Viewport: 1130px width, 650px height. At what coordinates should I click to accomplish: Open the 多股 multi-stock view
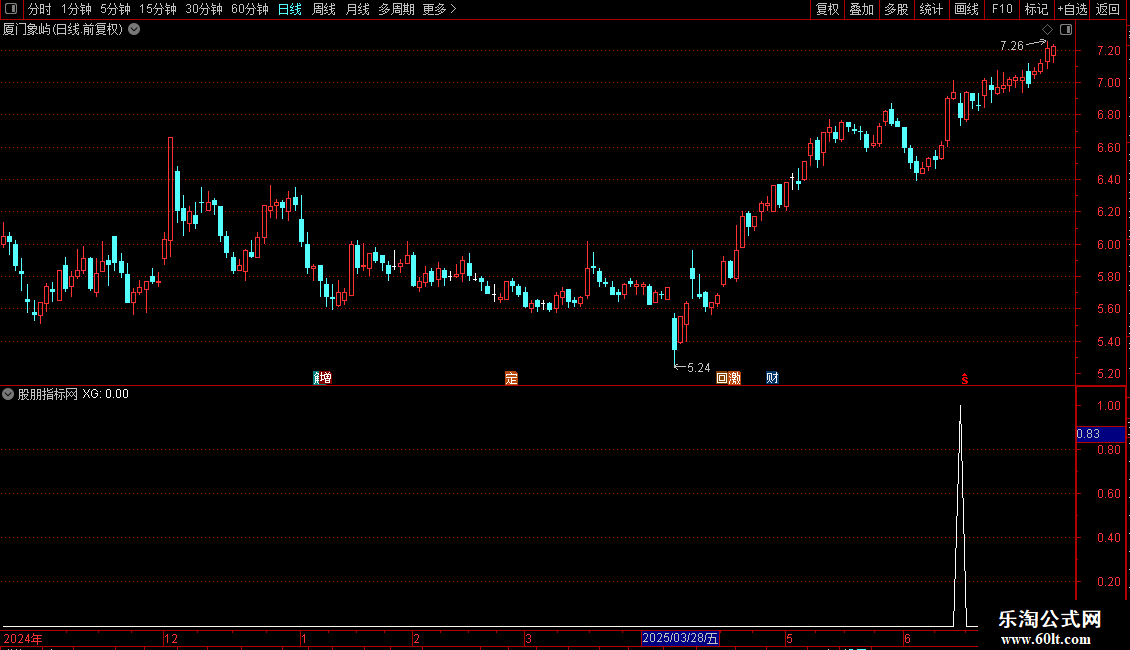(x=896, y=9)
